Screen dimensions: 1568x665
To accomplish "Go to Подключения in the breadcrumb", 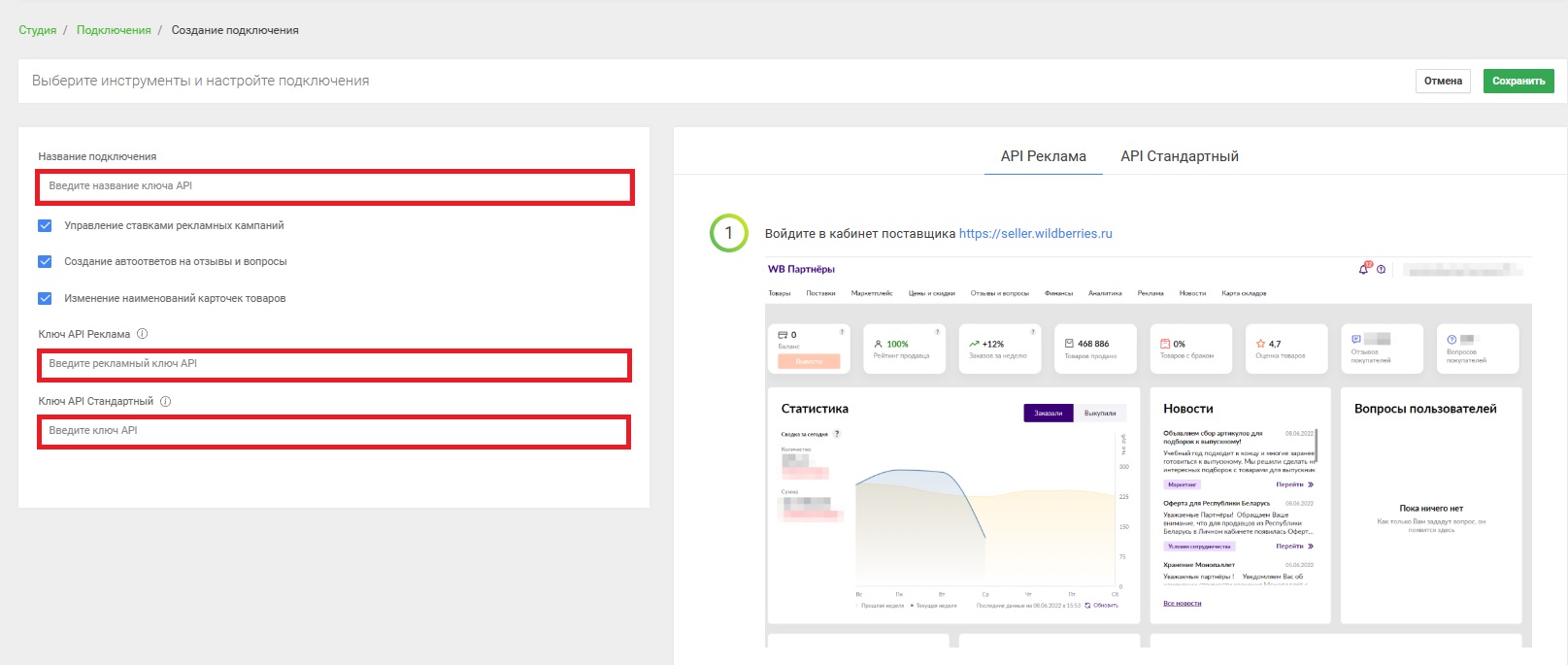I will tap(114, 30).
